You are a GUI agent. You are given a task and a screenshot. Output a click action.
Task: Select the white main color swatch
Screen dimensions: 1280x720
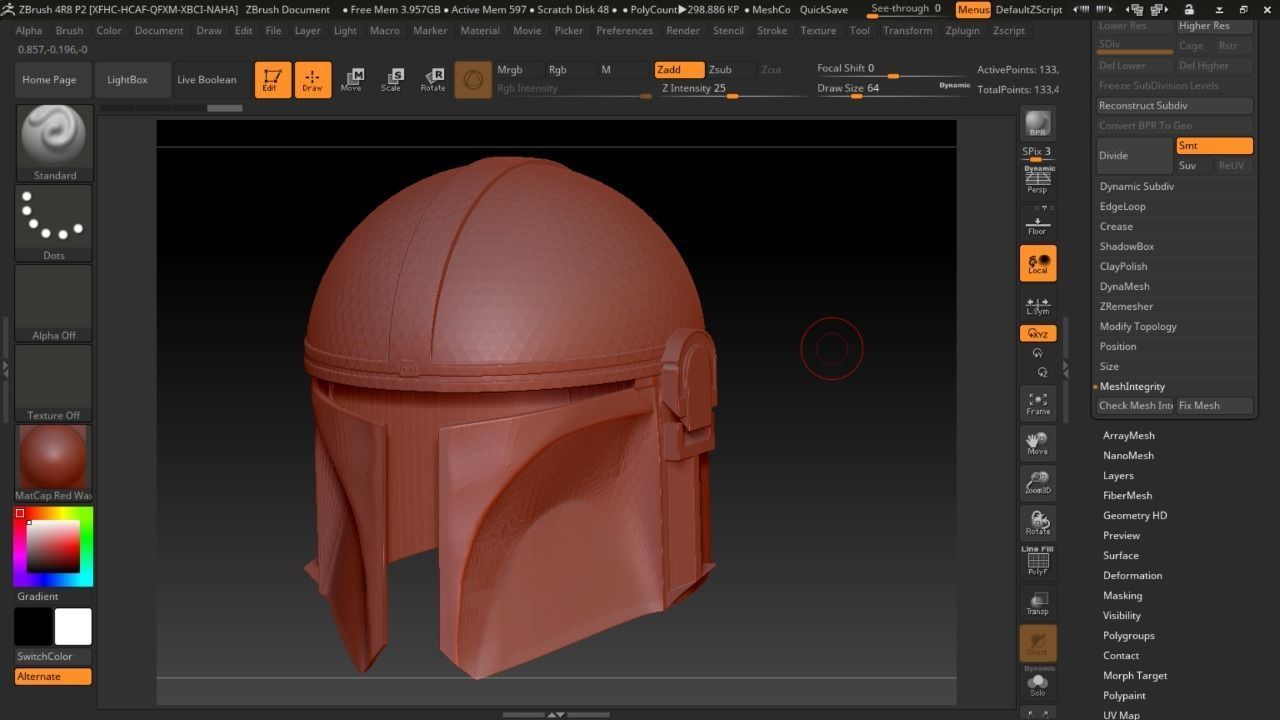point(73,627)
